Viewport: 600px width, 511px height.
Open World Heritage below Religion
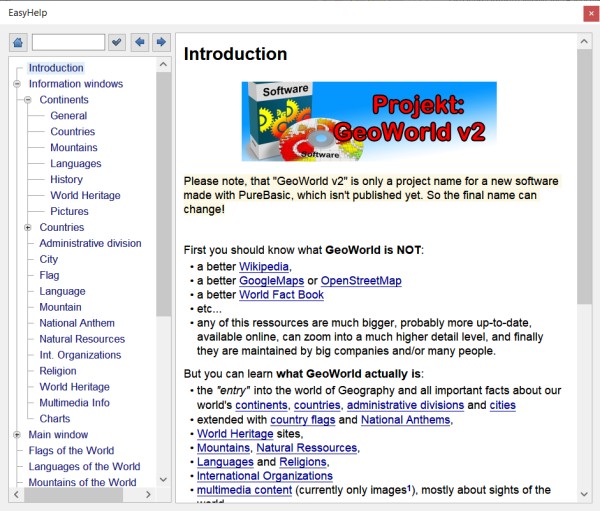pyautogui.click(x=75, y=387)
